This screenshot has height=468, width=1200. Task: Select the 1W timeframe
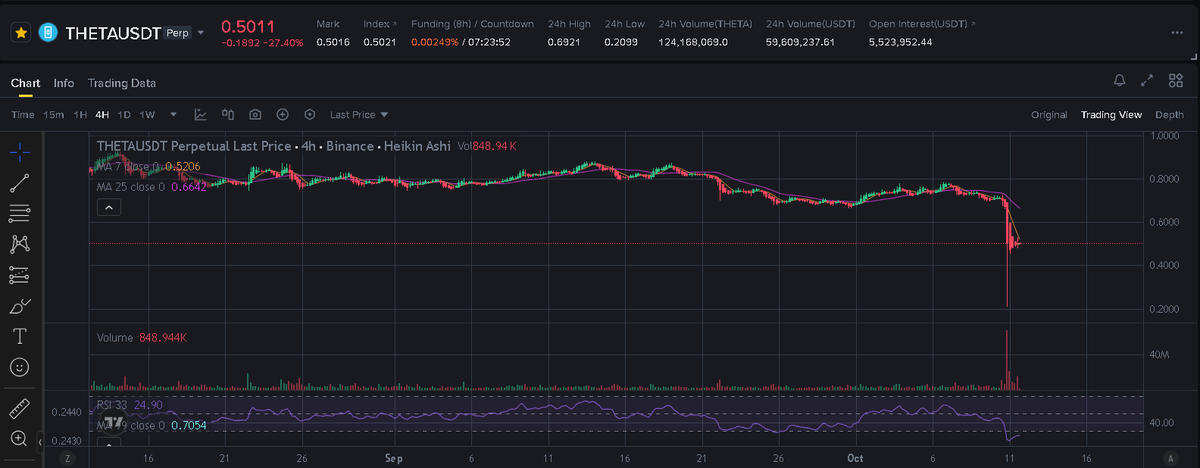147,115
